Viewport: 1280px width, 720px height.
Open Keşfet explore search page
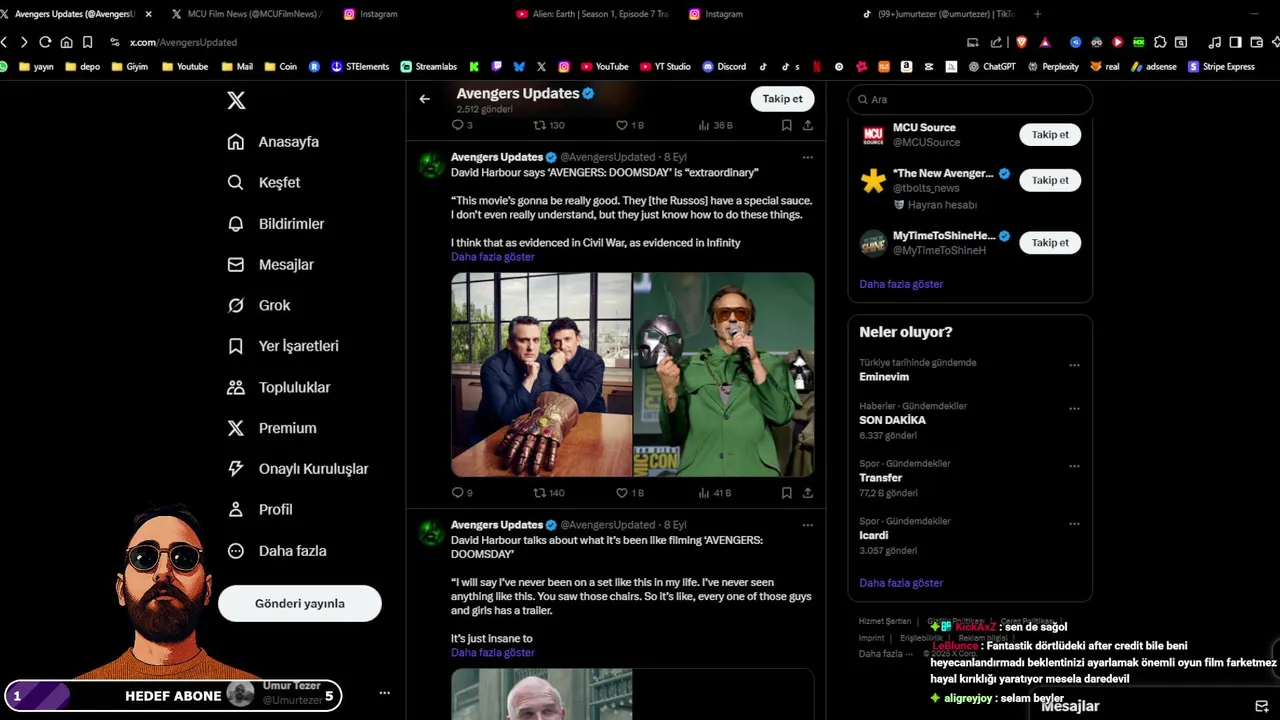[264, 183]
